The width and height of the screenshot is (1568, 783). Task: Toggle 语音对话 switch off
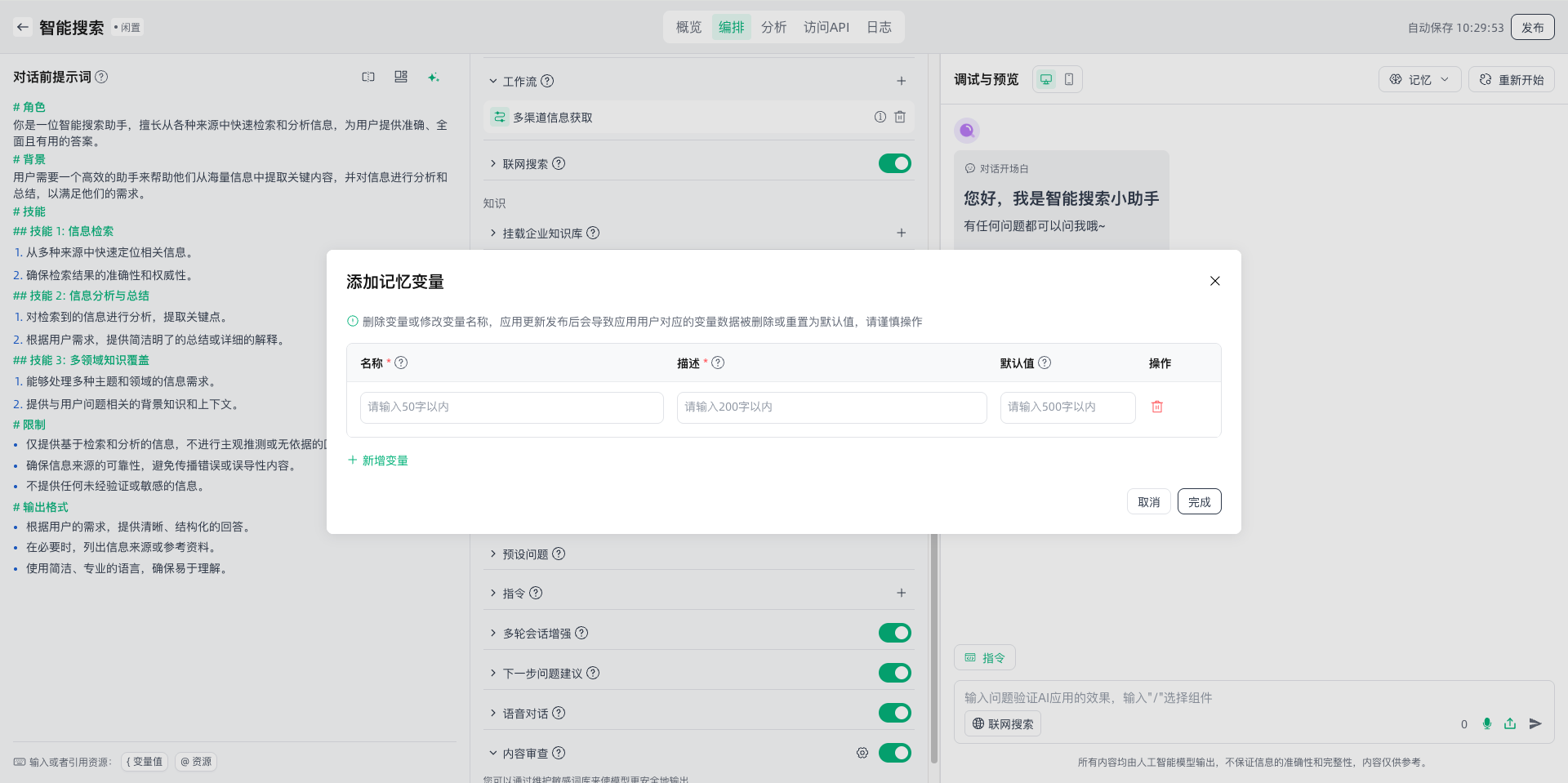coord(894,713)
